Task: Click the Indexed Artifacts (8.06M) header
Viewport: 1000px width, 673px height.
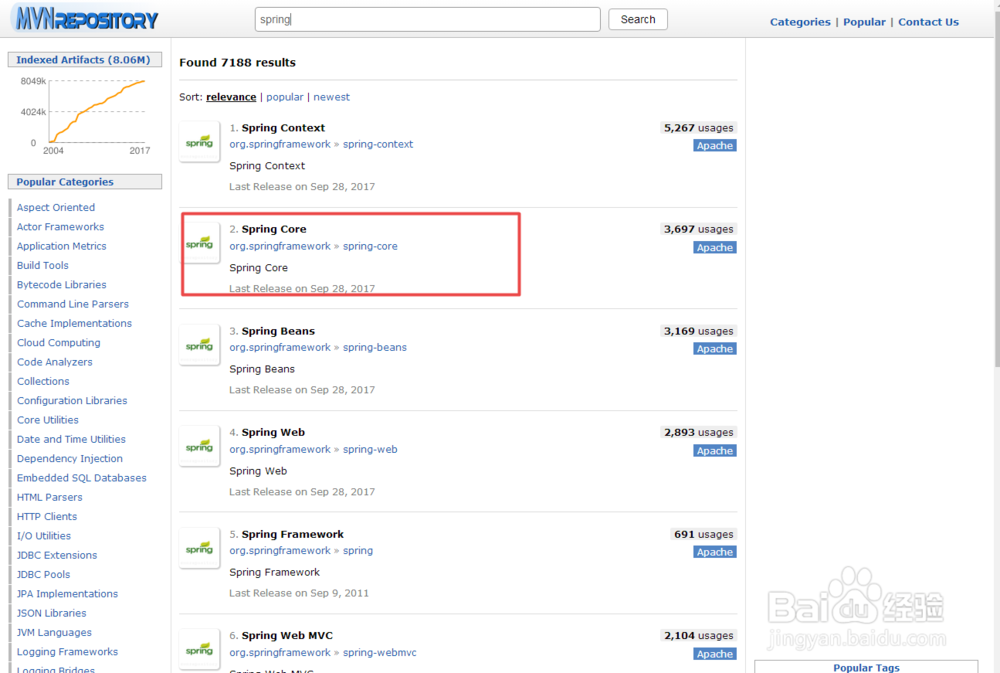Action: [x=84, y=59]
